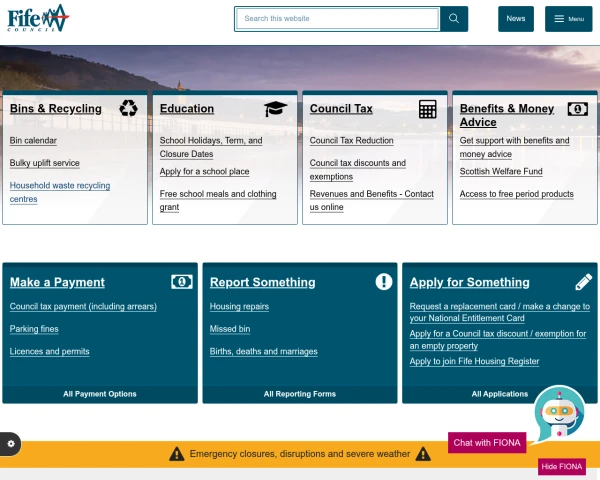Image resolution: width=600 pixels, height=480 pixels.
Task: Expand All Payment Options
Action: click(100, 394)
